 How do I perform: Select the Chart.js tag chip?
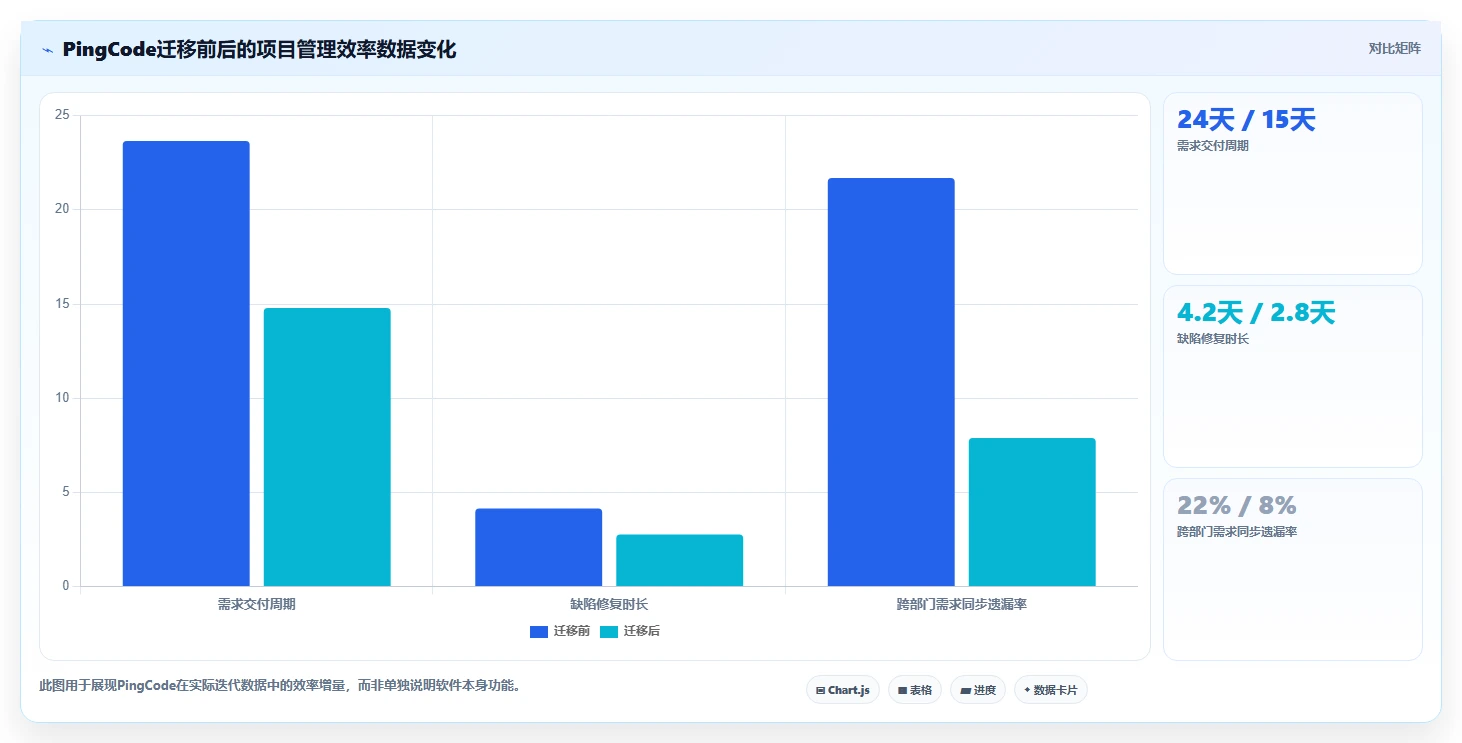pyautogui.click(x=842, y=690)
